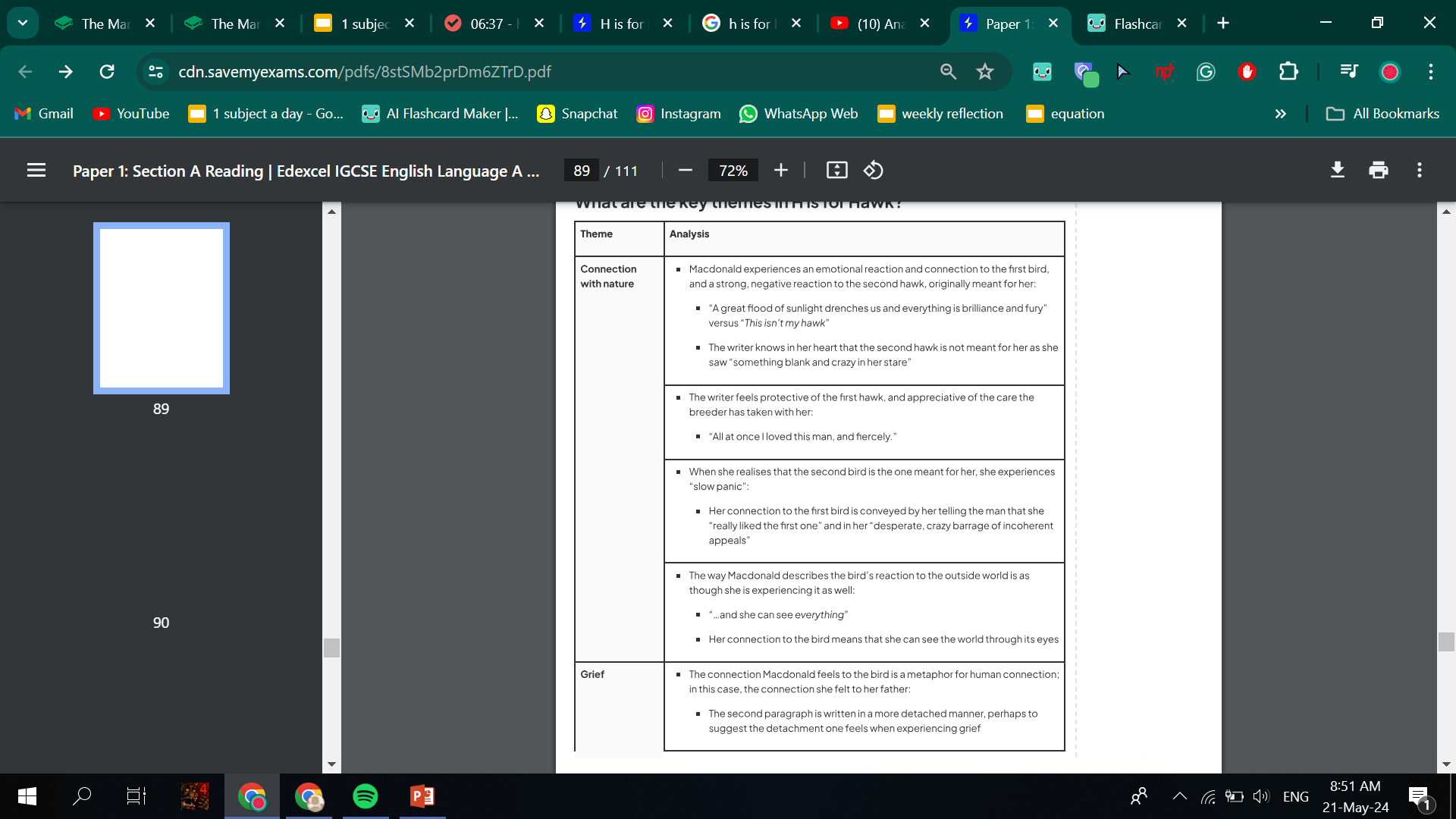Expand the hidden bookmarks chevron
1456x819 pixels.
coord(1281,114)
